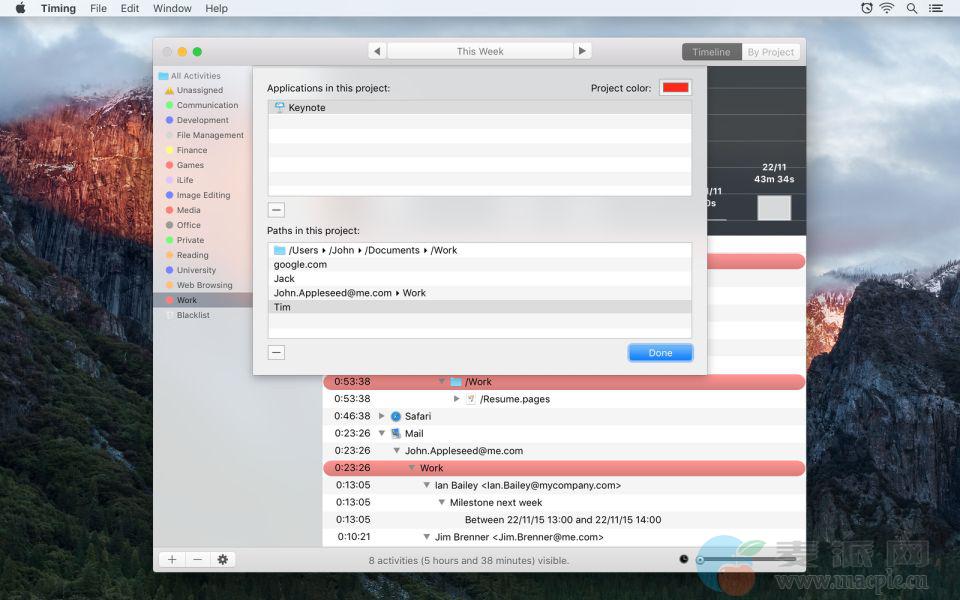The width and height of the screenshot is (960, 600).
Task: Select the google.com path entry
Action: [x=300, y=265]
